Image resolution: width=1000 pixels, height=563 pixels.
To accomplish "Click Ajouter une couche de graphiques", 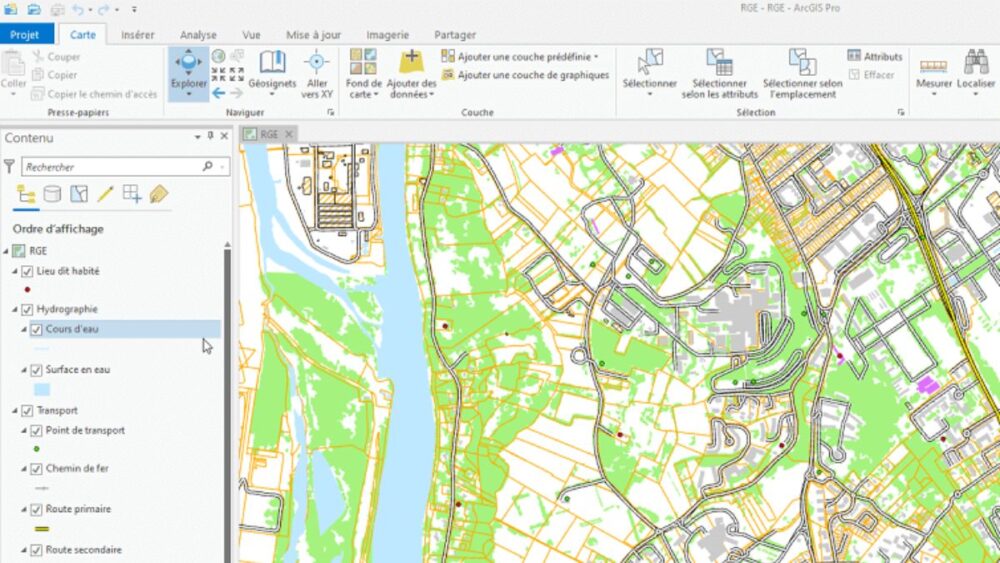I will [526, 75].
